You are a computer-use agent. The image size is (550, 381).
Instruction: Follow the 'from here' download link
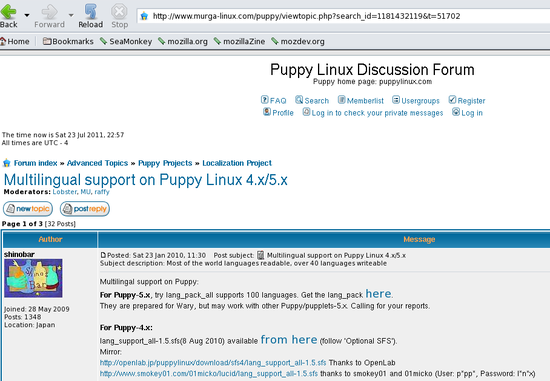tap(289, 340)
